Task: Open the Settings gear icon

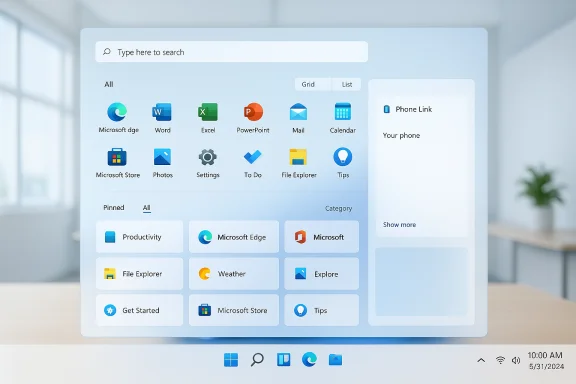Action: (208, 157)
